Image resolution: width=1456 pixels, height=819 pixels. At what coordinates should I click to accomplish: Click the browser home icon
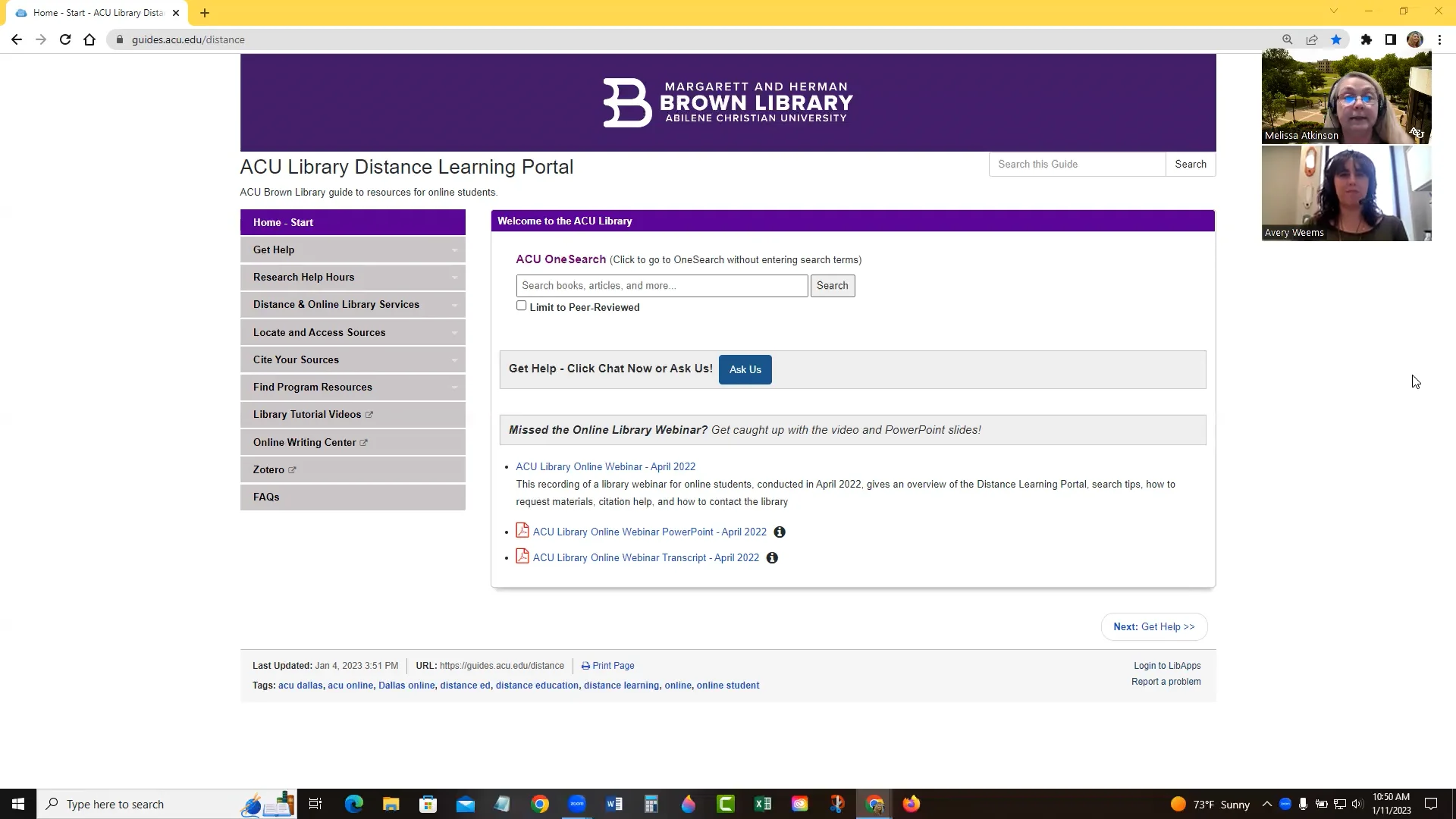pos(89,39)
